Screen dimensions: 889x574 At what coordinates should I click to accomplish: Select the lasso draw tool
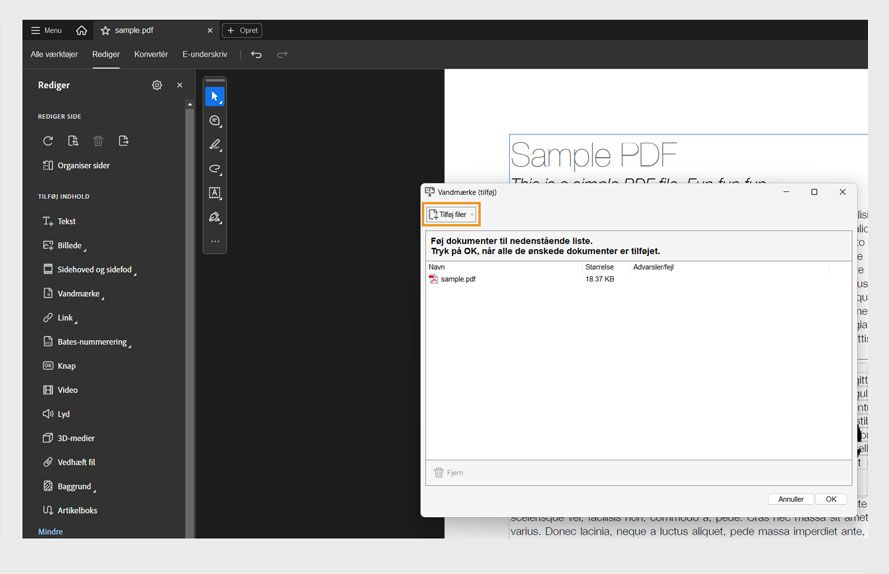215,169
